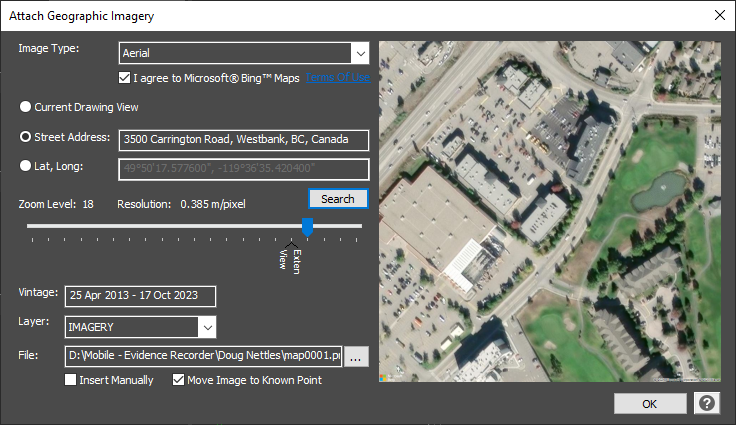The width and height of the screenshot is (736, 425).
Task: Click the Search button
Action: click(338, 199)
